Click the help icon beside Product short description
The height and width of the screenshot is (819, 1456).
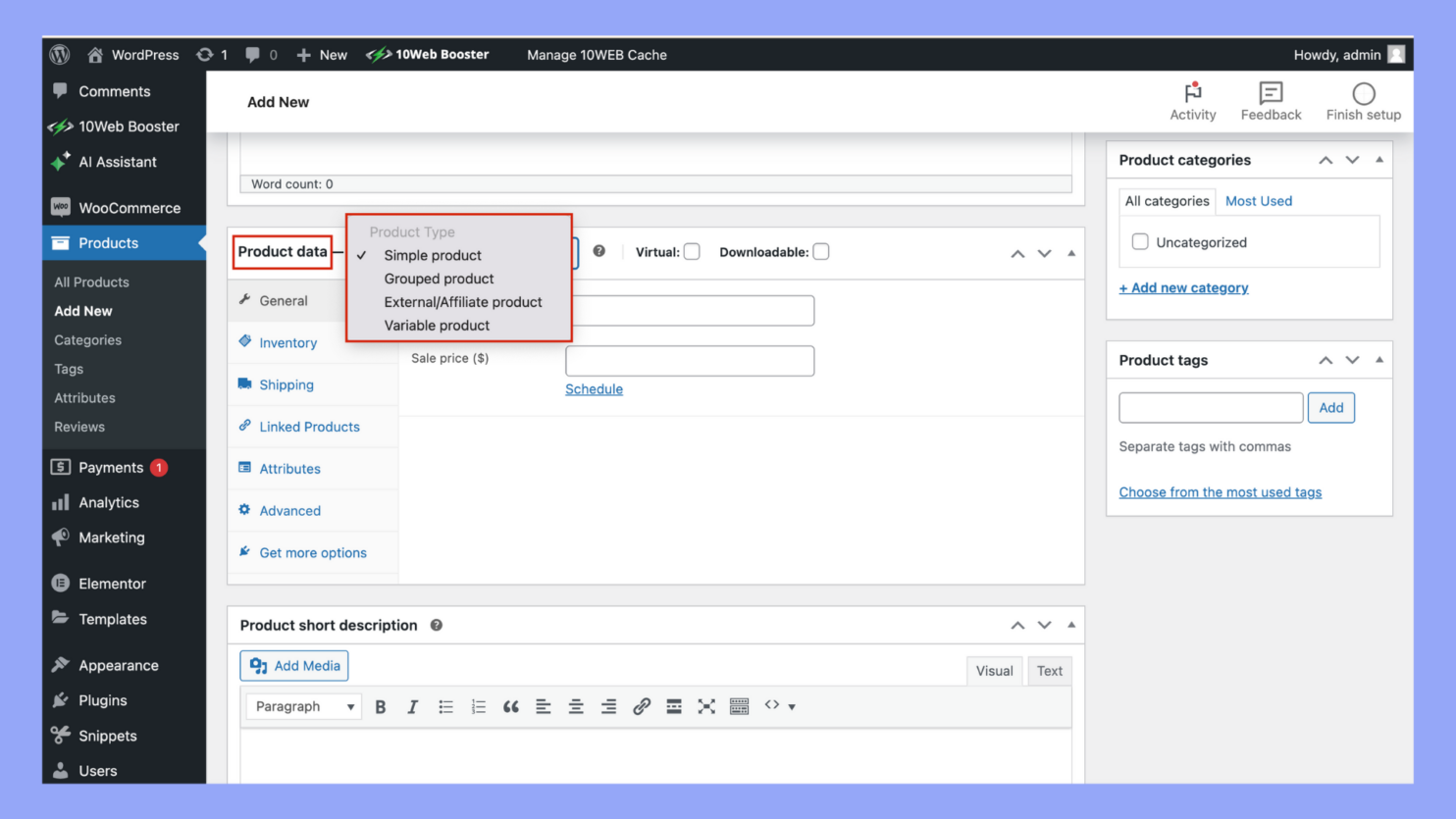point(437,626)
